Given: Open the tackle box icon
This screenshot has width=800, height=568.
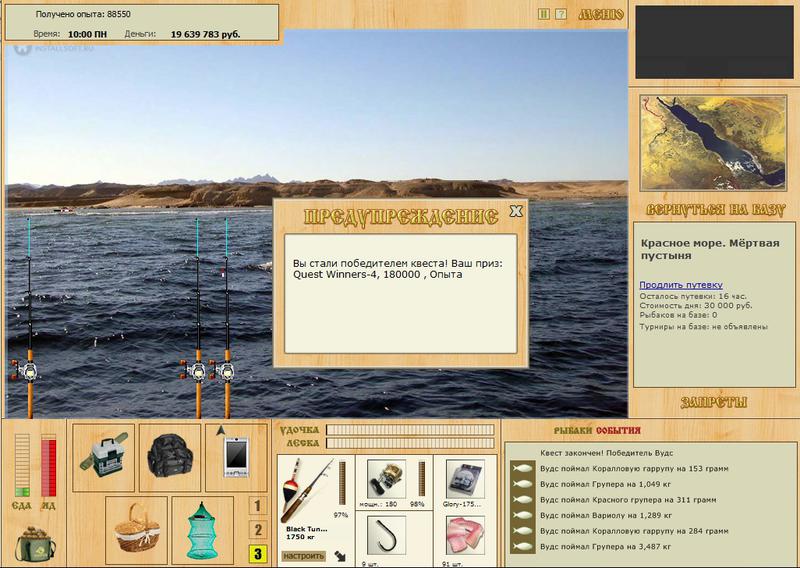Looking at the screenshot, I should click(104, 457).
